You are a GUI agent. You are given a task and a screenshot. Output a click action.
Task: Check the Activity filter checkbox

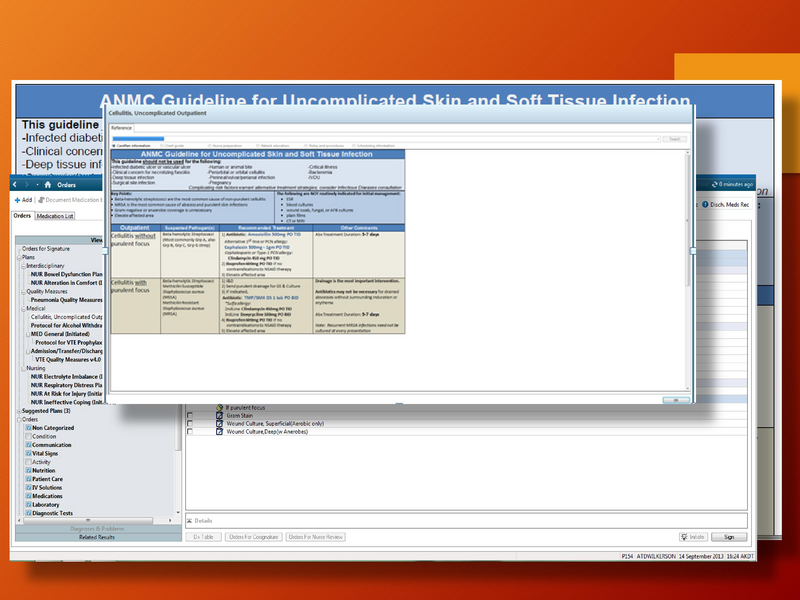(29, 462)
